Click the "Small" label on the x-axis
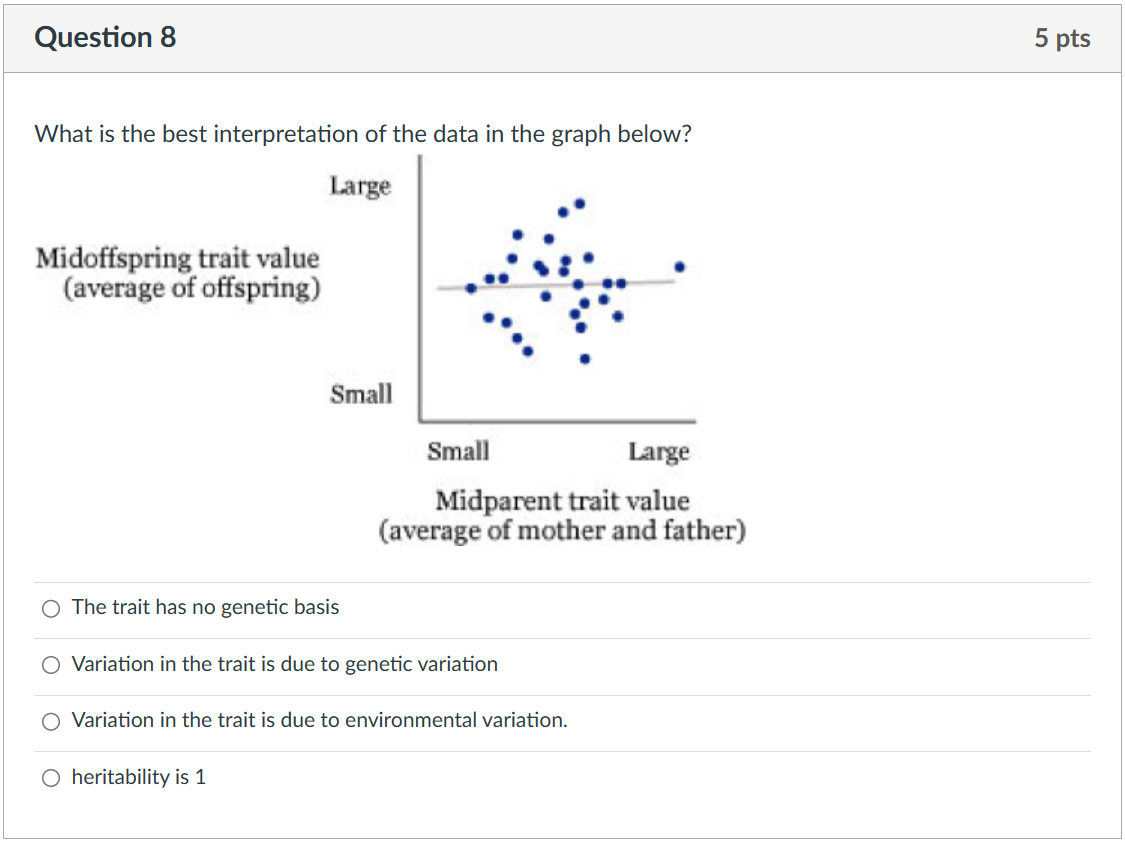1125x842 pixels. click(459, 451)
